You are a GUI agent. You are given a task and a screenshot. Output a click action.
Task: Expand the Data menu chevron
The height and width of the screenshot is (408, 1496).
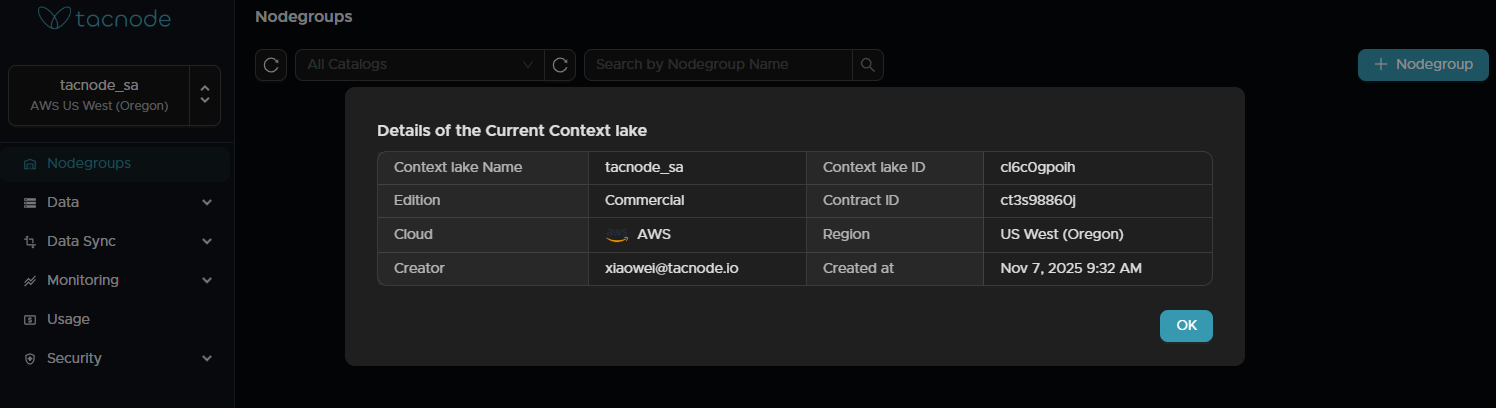coord(207,202)
